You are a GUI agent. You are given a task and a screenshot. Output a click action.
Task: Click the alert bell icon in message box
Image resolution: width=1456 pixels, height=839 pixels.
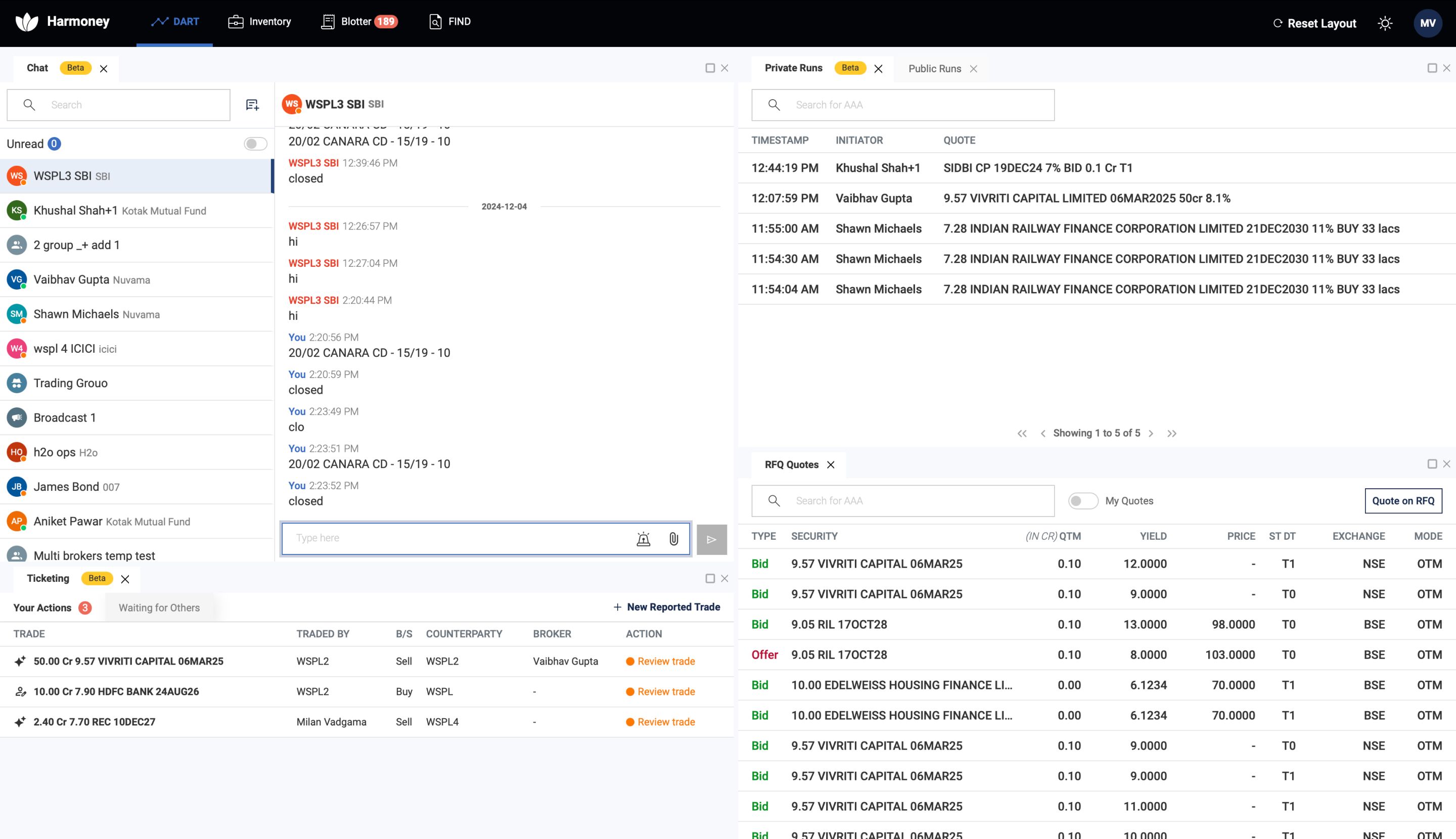643,539
